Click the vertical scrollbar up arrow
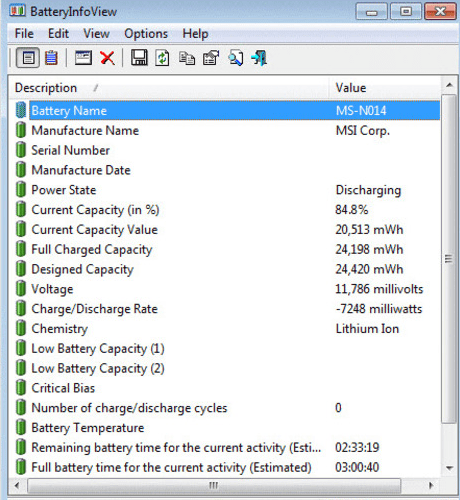The image size is (460, 500). pos(449,85)
